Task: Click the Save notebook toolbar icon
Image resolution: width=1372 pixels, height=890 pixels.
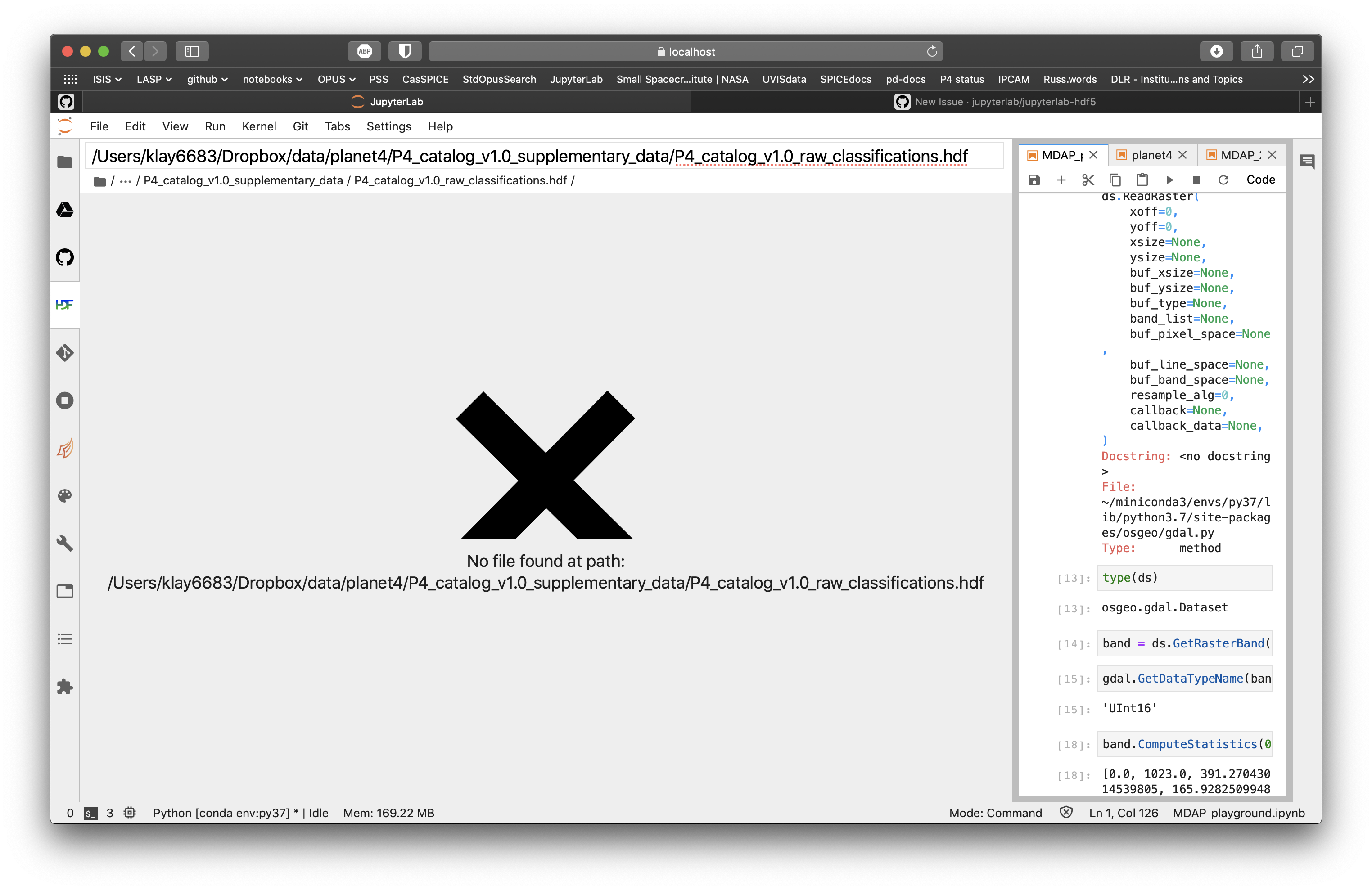Action: [1034, 180]
